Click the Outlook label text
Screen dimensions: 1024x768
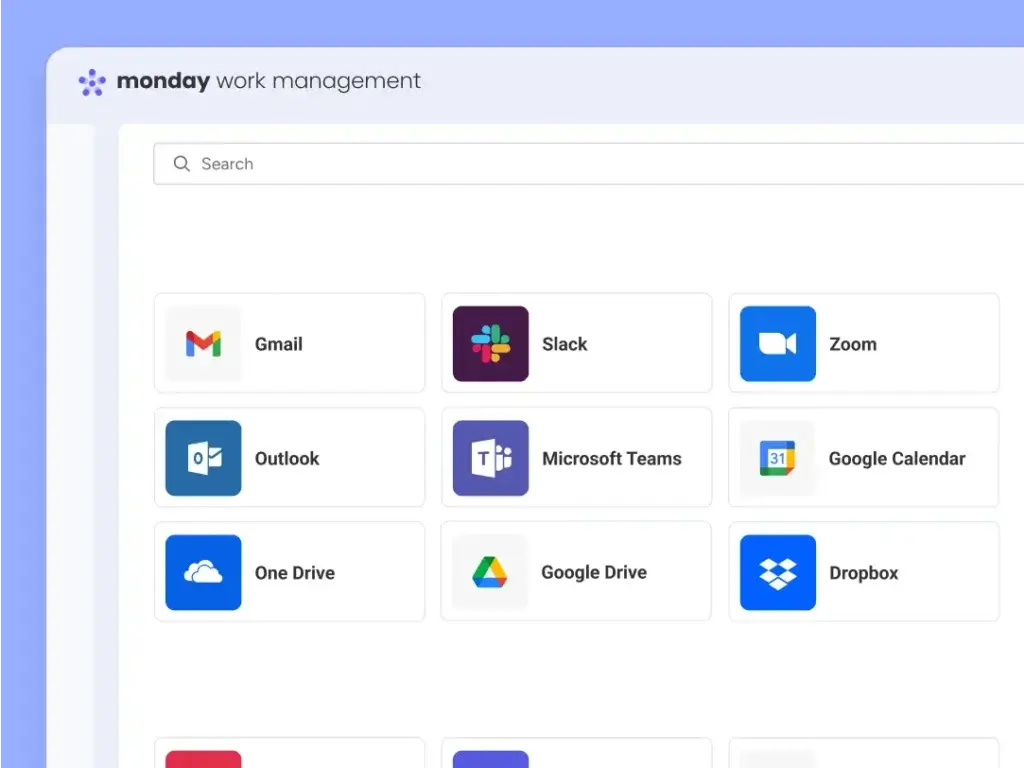pos(287,458)
